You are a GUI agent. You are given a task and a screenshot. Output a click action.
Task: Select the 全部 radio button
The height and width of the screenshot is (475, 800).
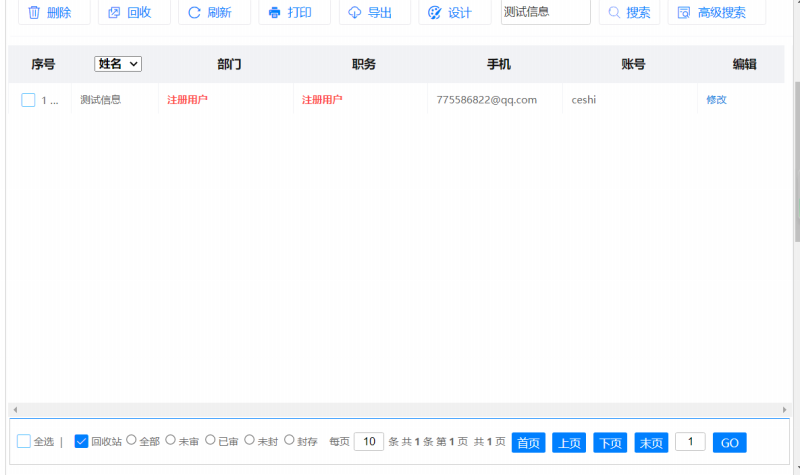131,440
